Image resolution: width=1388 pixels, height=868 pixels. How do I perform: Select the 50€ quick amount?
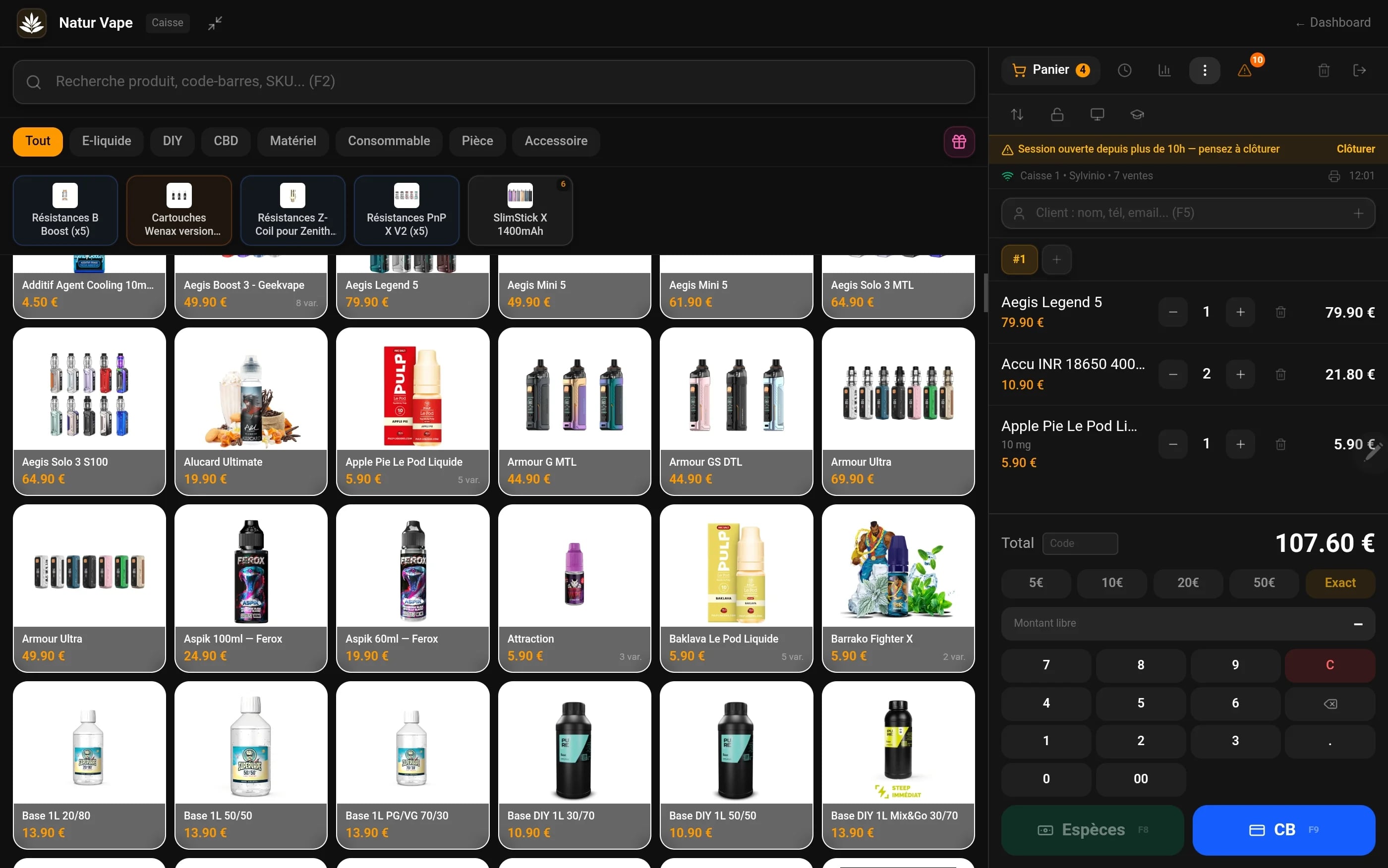[x=1264, y=583]
